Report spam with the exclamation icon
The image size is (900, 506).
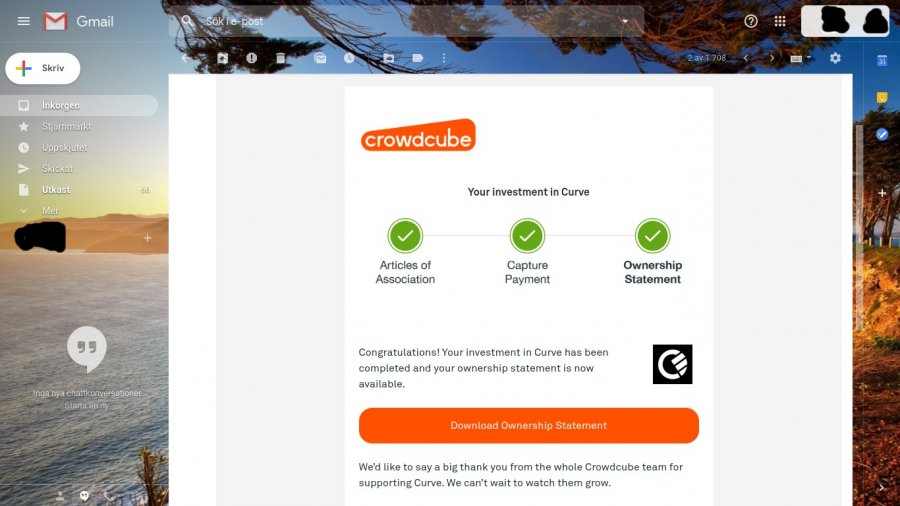251,58
